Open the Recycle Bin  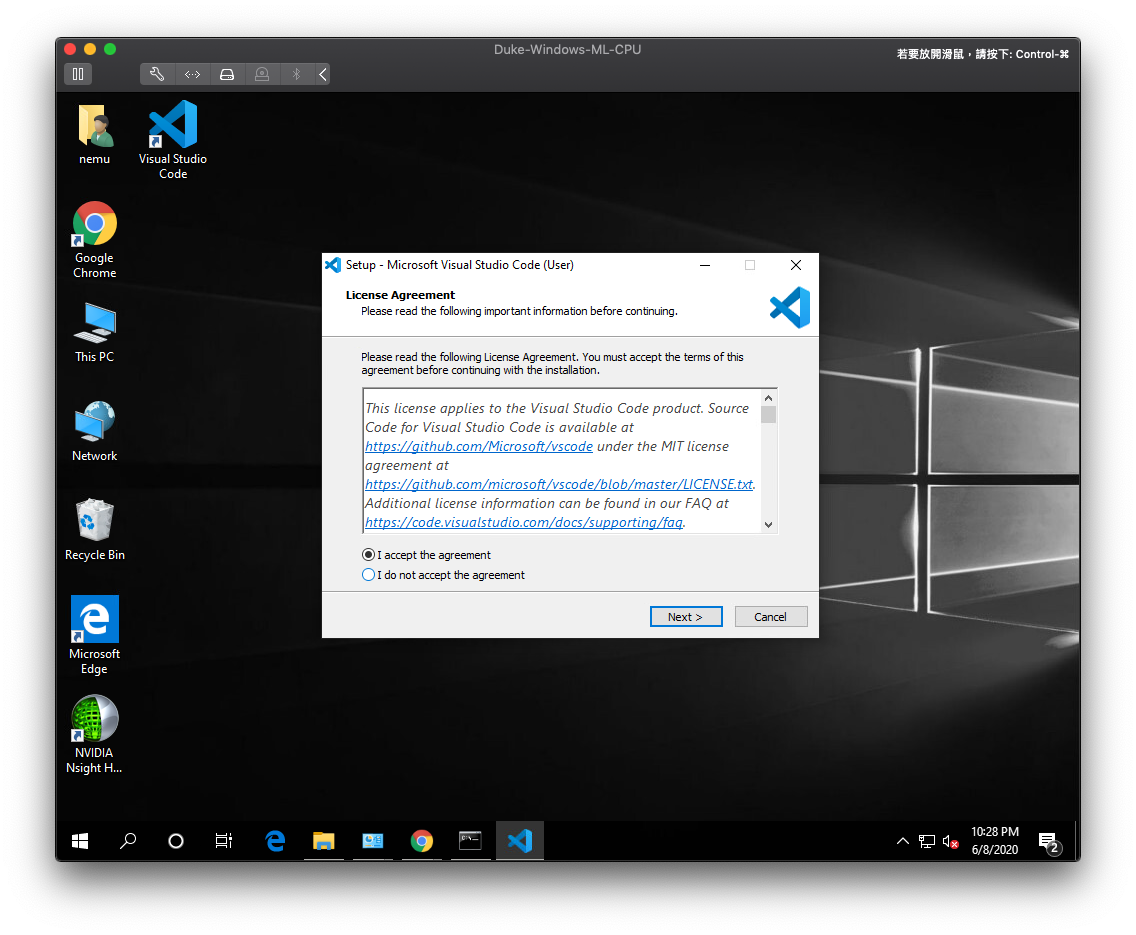(94, 520)
